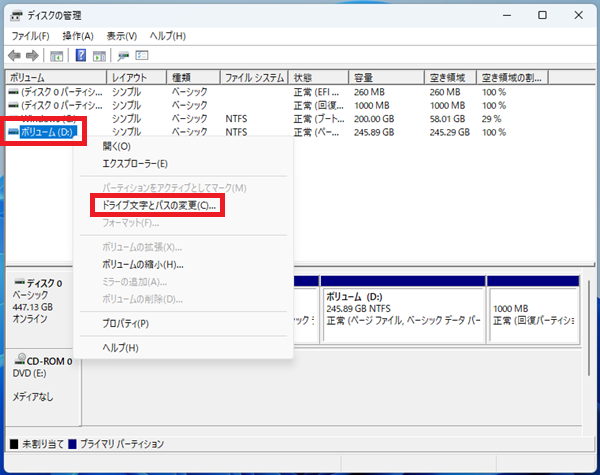
Task: Select the ボリューム (D:) list row
Action: tap(46, 132)
